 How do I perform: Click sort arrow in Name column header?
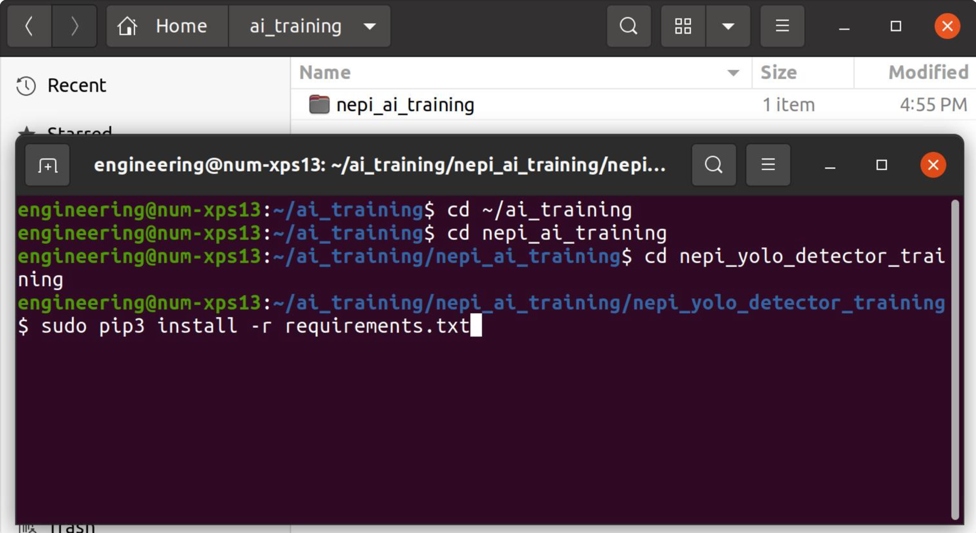733,73
